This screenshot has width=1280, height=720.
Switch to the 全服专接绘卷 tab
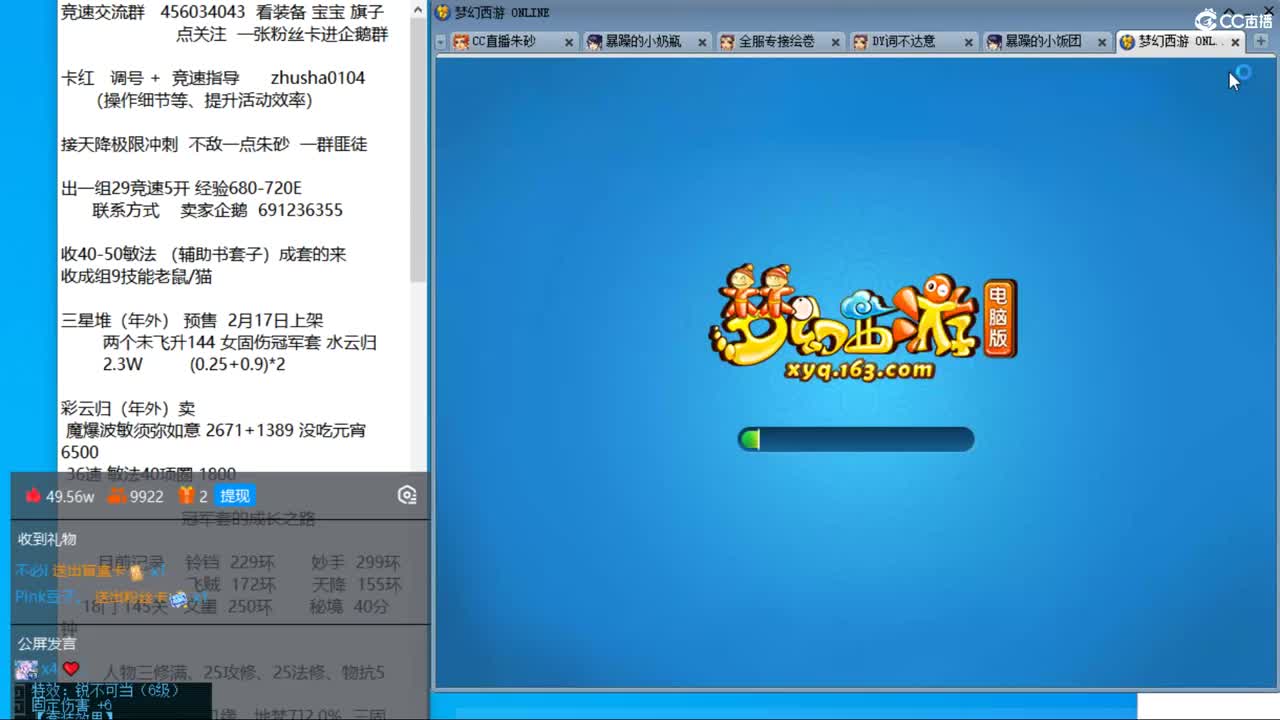[779, 42]
